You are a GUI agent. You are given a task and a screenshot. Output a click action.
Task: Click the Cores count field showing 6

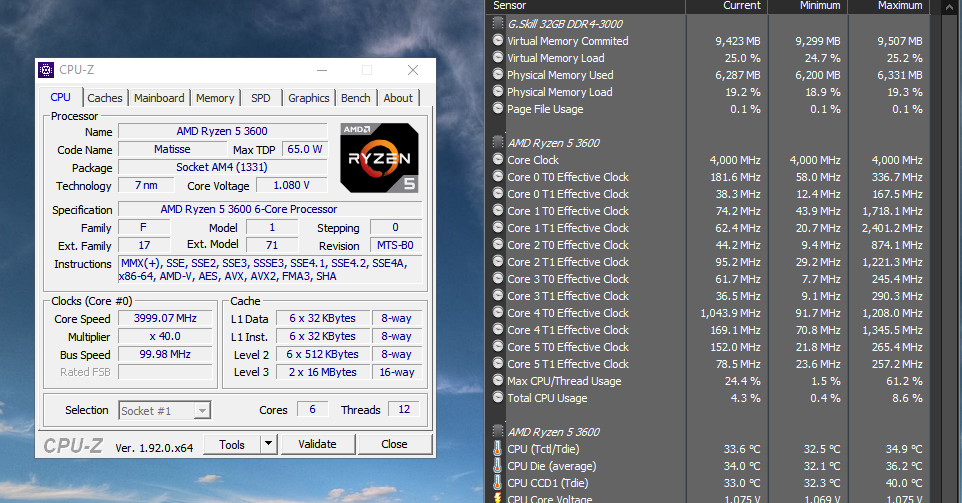pos(312,409)
